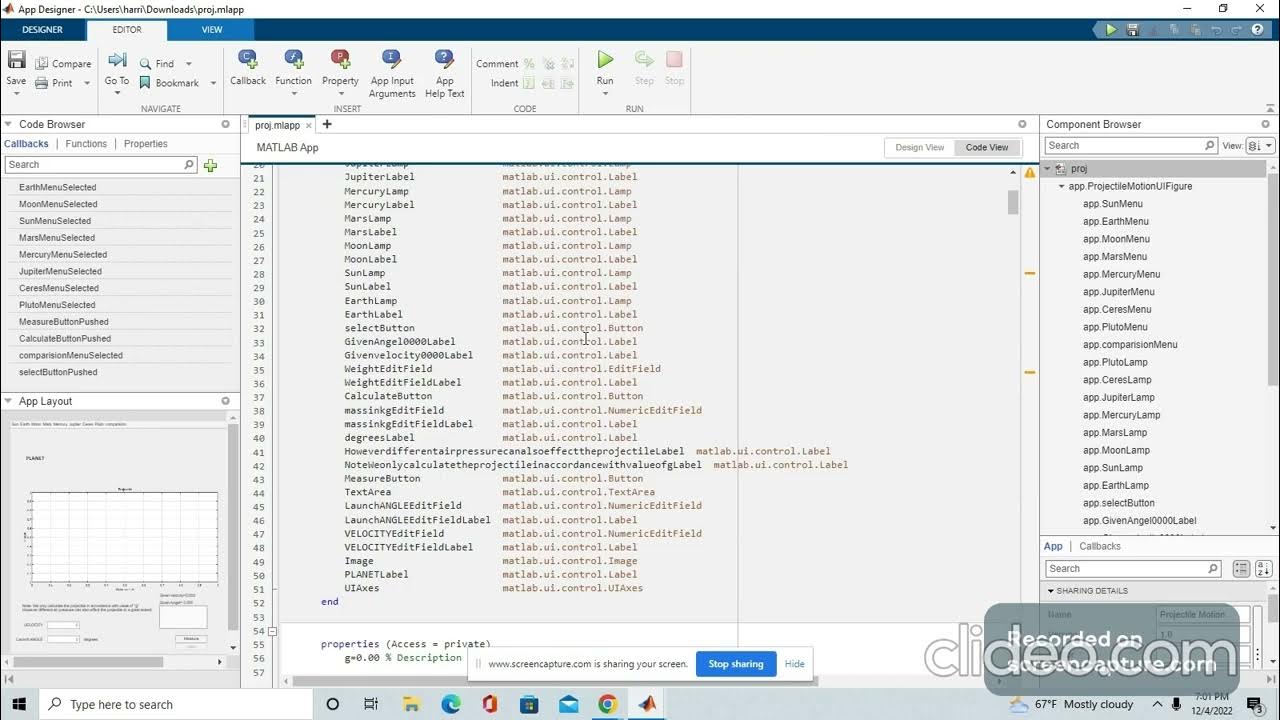Click Stop sharing button
The image size is (1280, 720).
[736, 664]
